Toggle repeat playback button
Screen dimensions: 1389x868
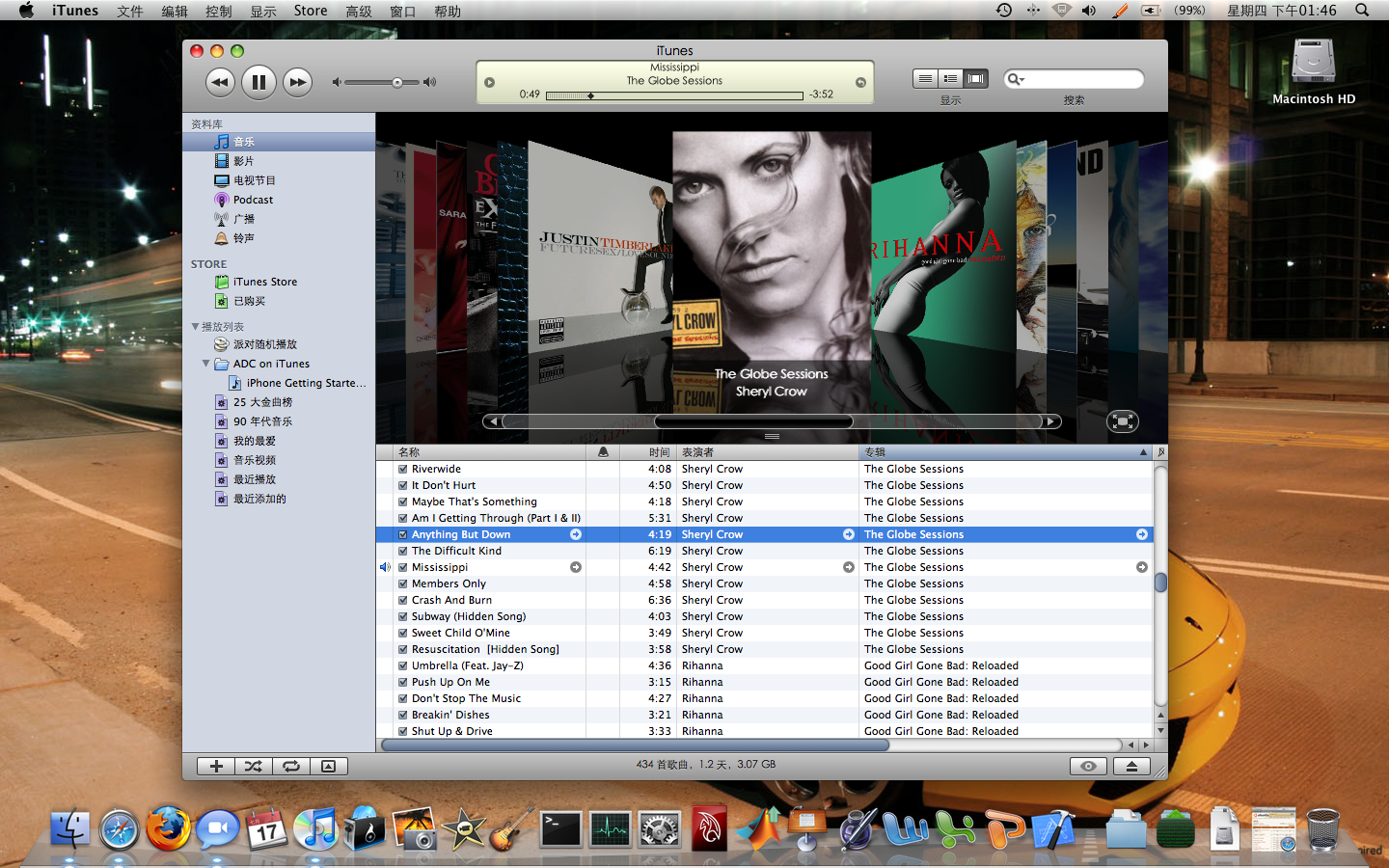290,766
